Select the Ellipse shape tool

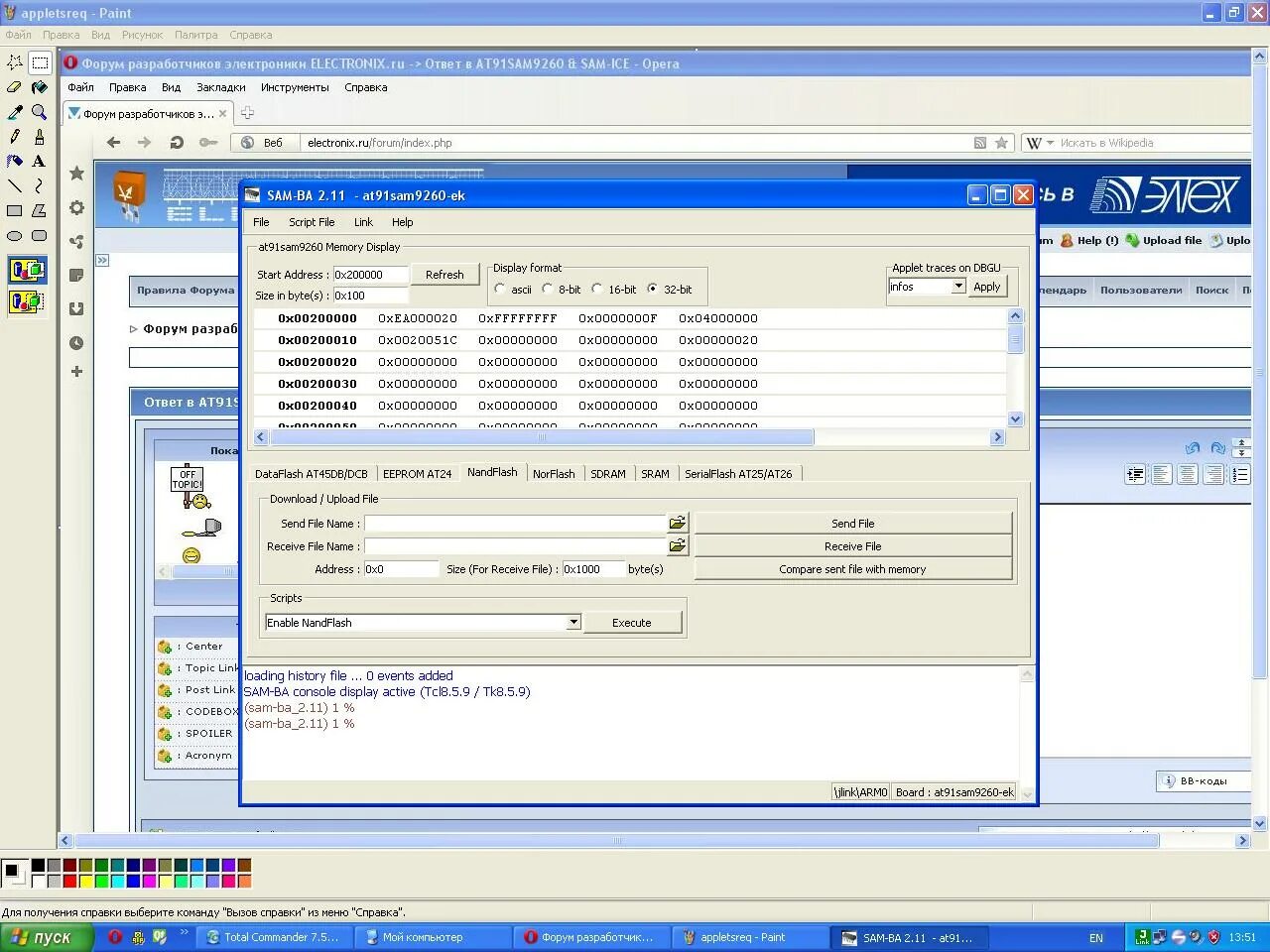click(x=15, y=235)
